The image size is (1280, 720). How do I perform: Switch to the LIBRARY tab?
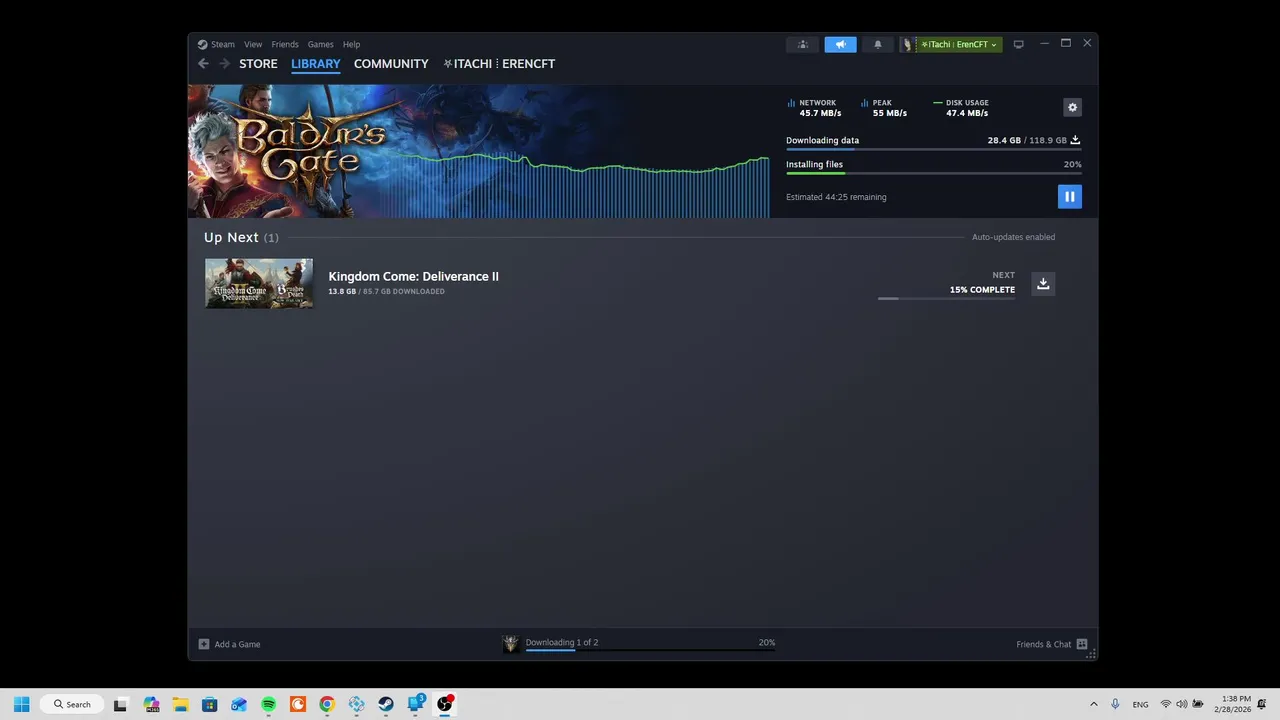[316, 63]
